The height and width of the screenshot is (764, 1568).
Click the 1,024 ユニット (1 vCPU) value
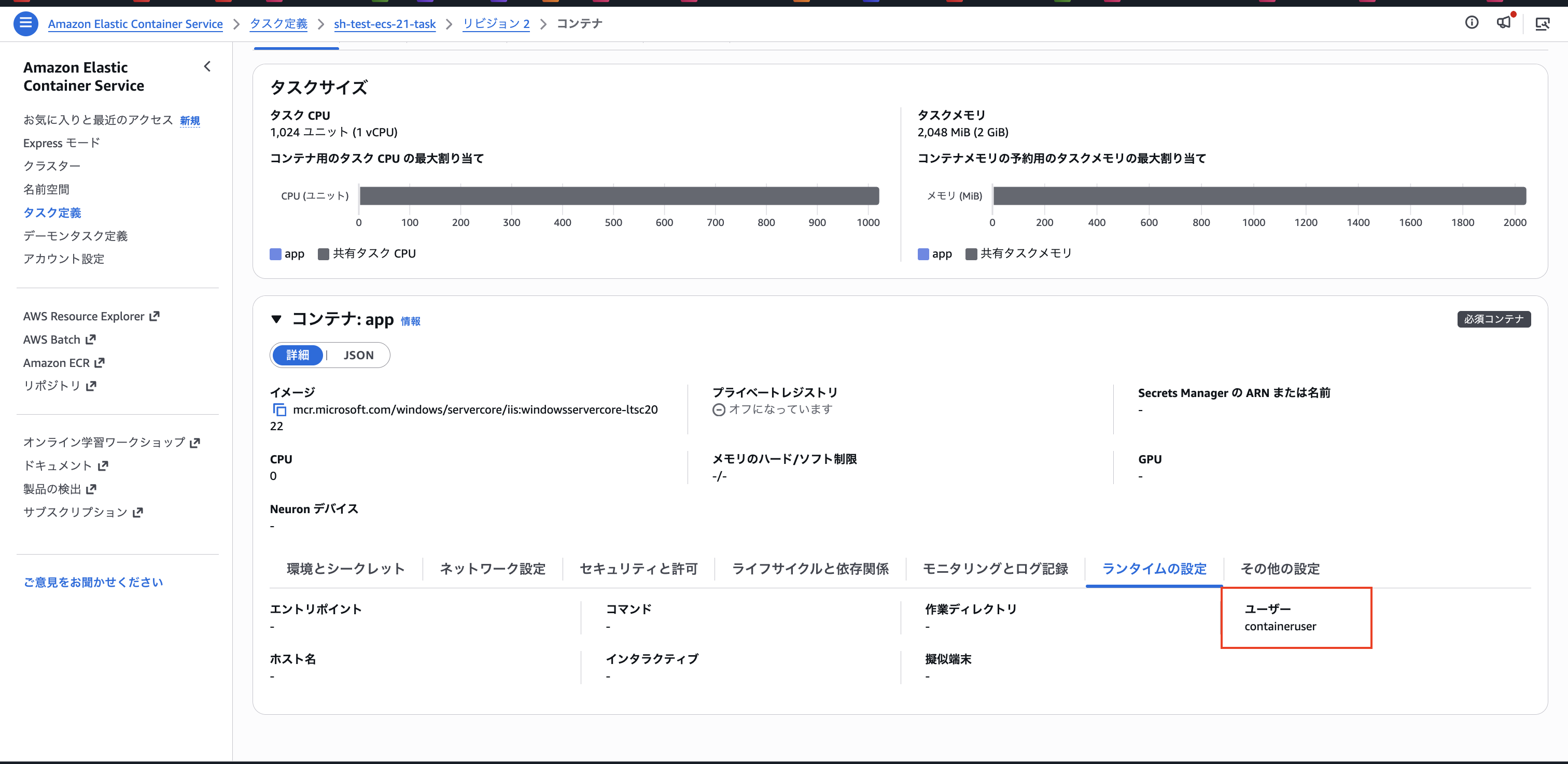tap(333, 132)
